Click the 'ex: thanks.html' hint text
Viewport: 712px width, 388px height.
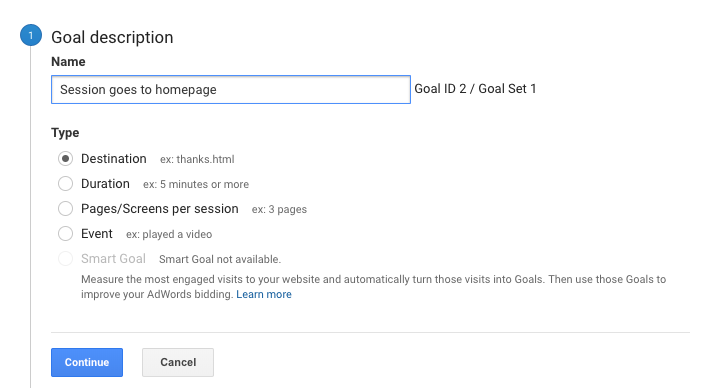pos(197,159)
